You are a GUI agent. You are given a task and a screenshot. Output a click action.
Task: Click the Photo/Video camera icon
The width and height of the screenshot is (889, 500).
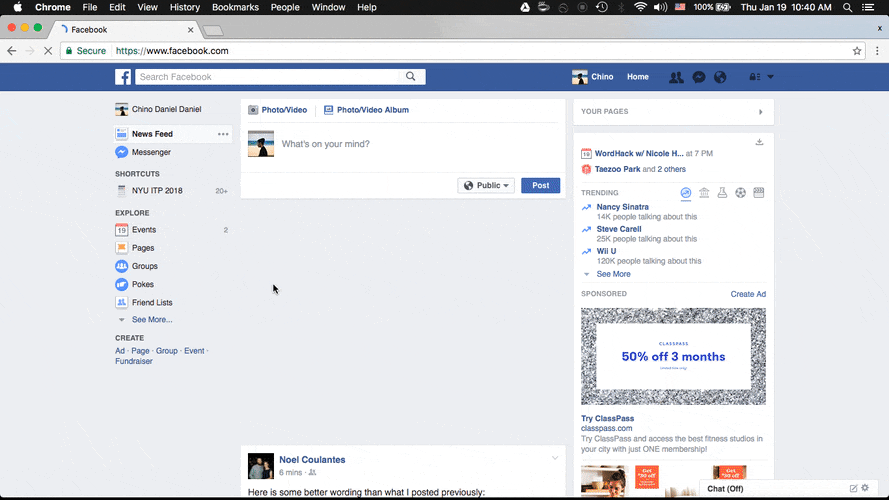[x=253, y=110]
